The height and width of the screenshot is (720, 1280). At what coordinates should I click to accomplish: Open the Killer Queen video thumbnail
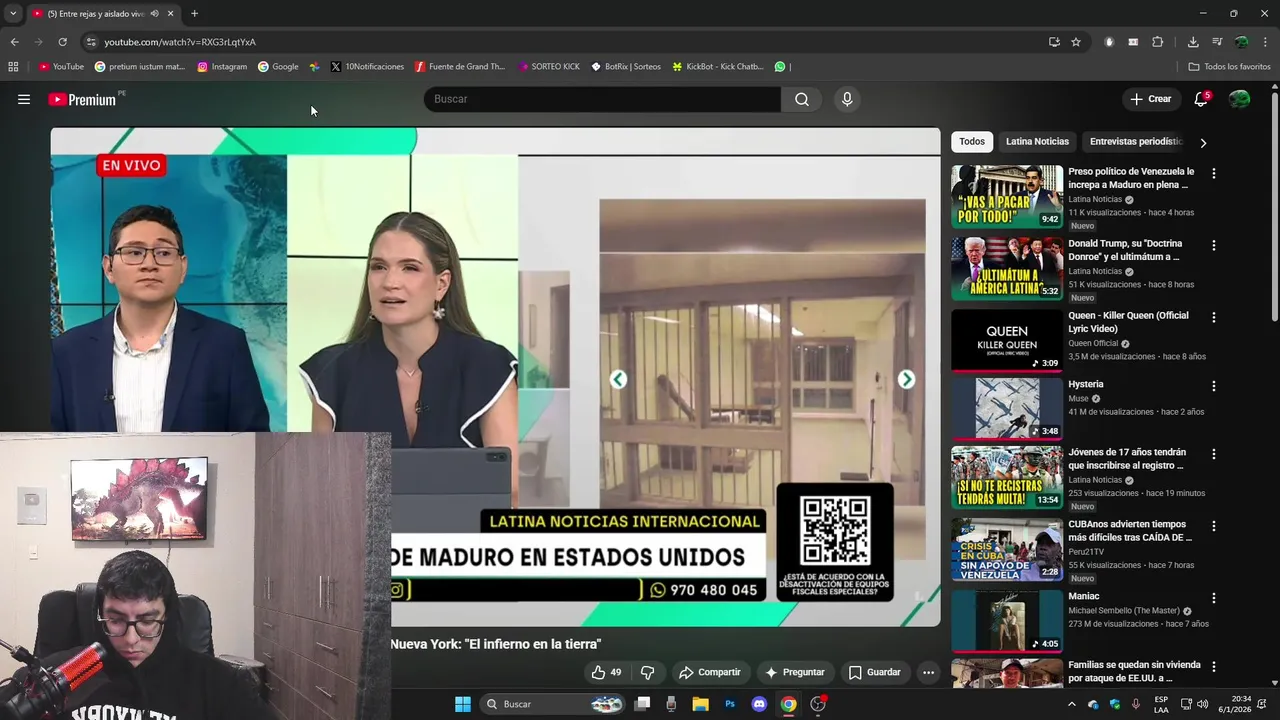tap(1007, 340)
